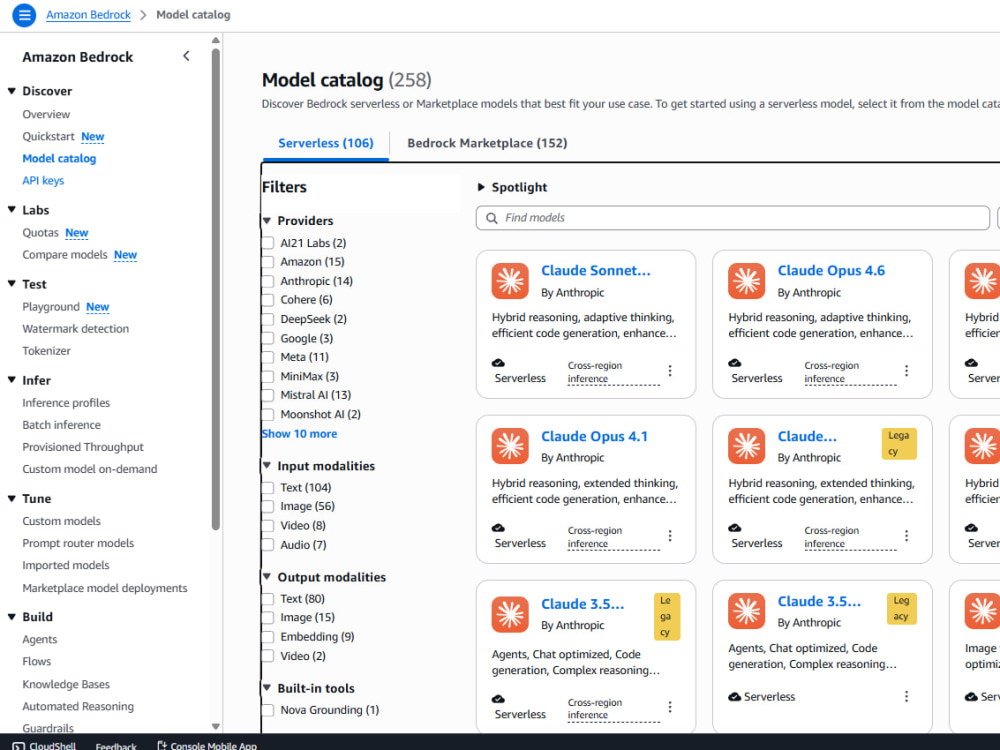Image resolution: width=1000 pixels, height=750 pixels.
Task: Toggle the AI21 Labs provider checkbox
Action: pyautogui.click(x=268, y=244)
